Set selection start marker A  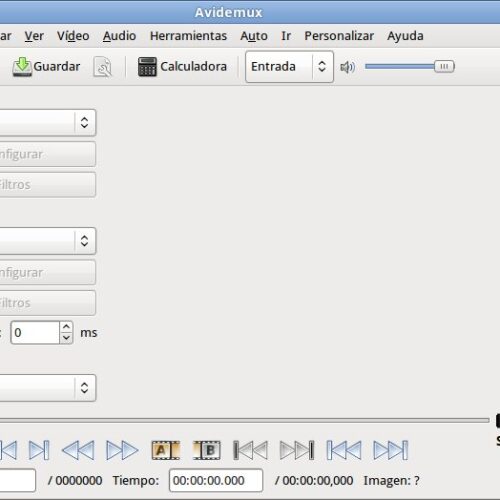coord(166,450)
